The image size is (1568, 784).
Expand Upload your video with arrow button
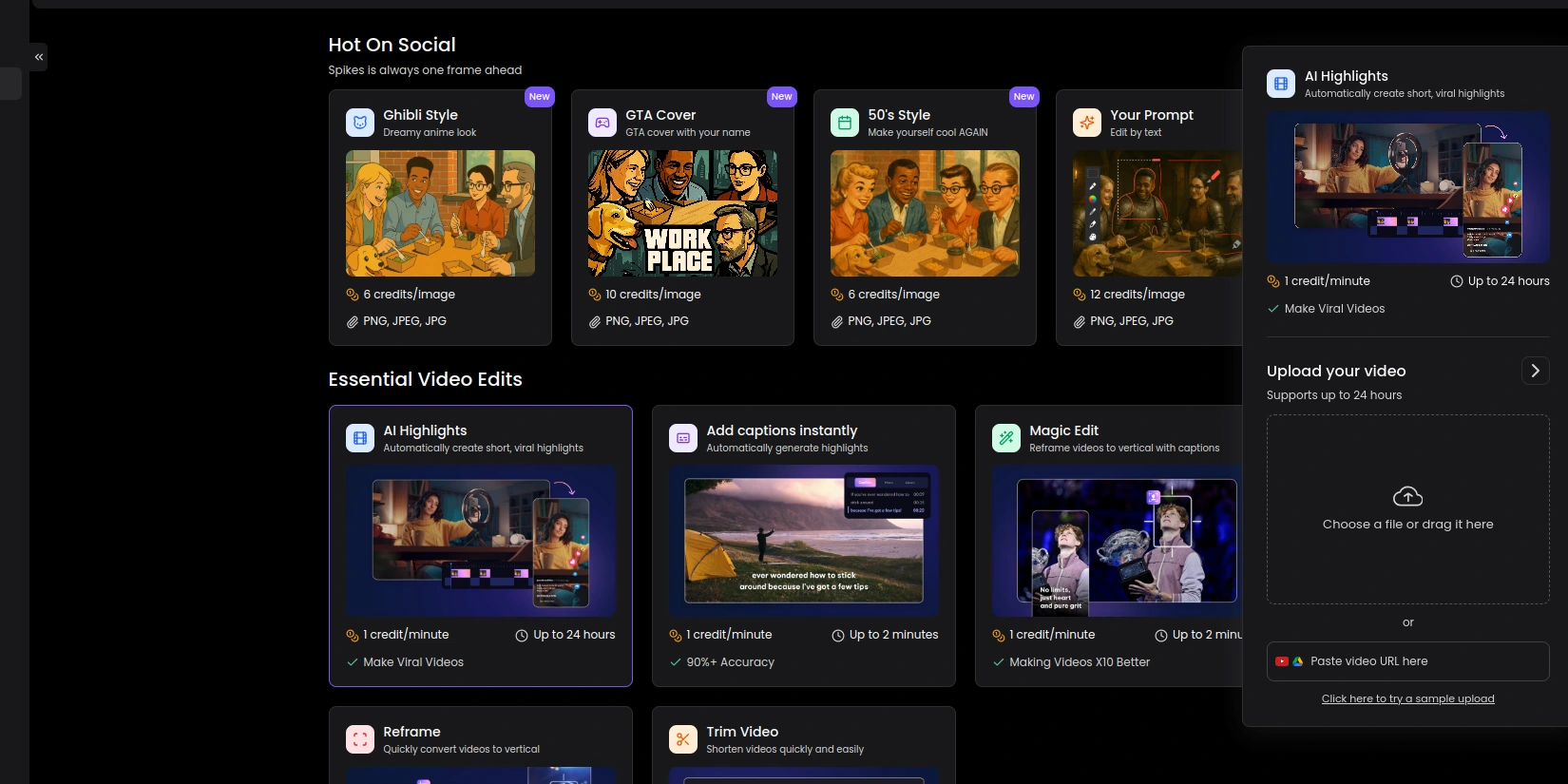coord(1535,371)
